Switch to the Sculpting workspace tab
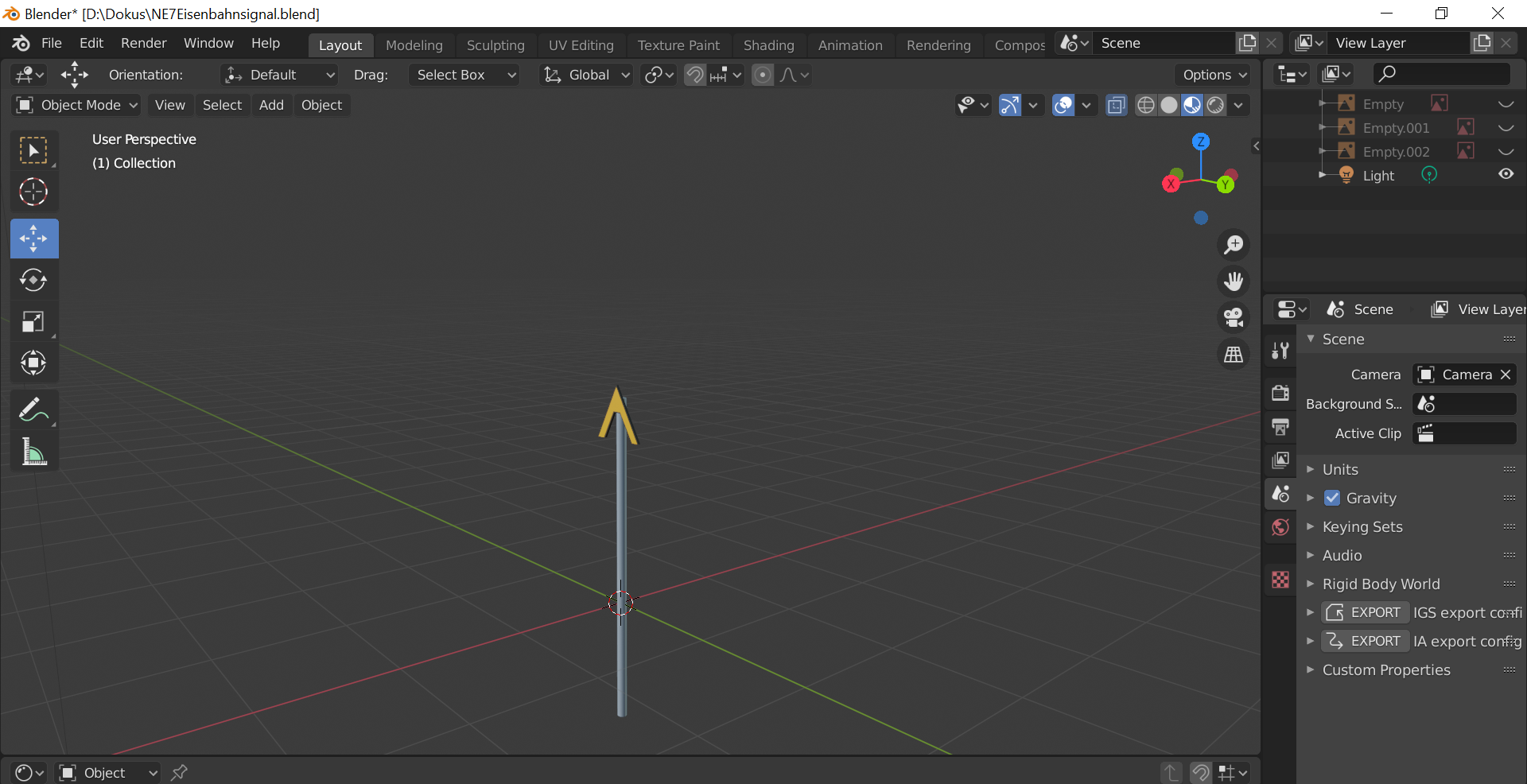Viewport: 1527px width, 784px height. point(495,45)
